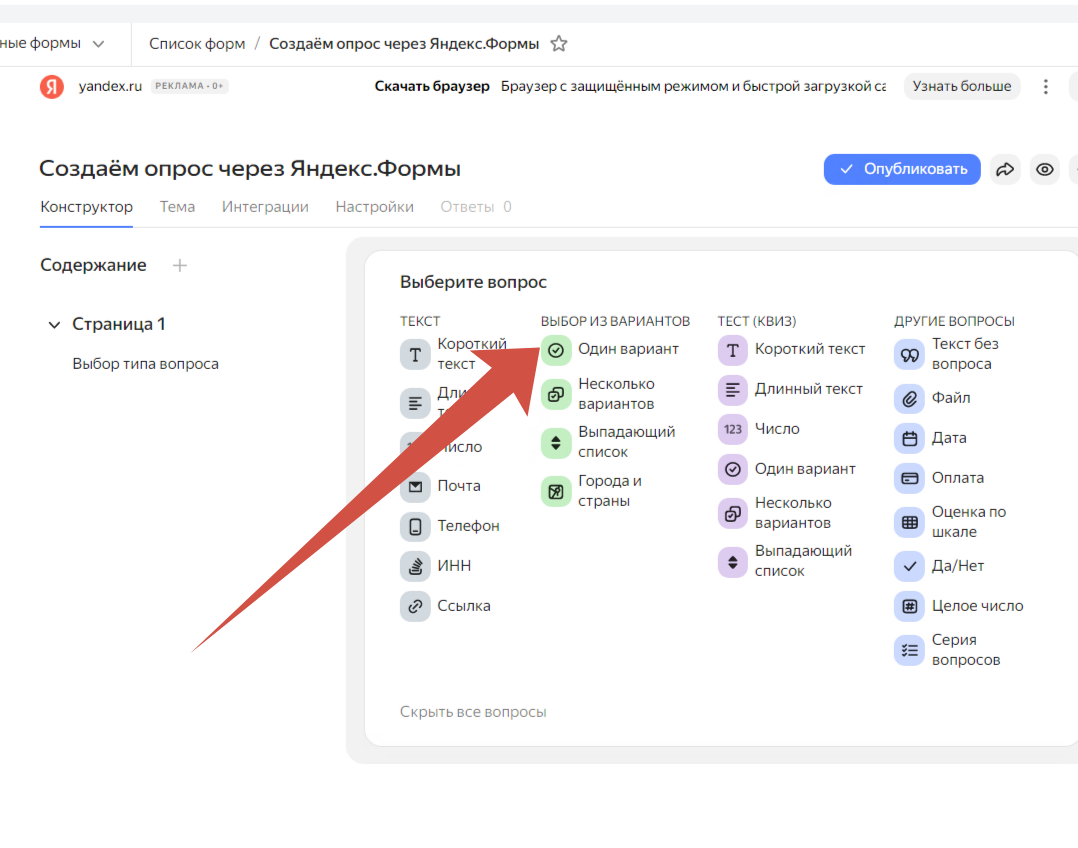Open the Ответы tab

[476, 207]
